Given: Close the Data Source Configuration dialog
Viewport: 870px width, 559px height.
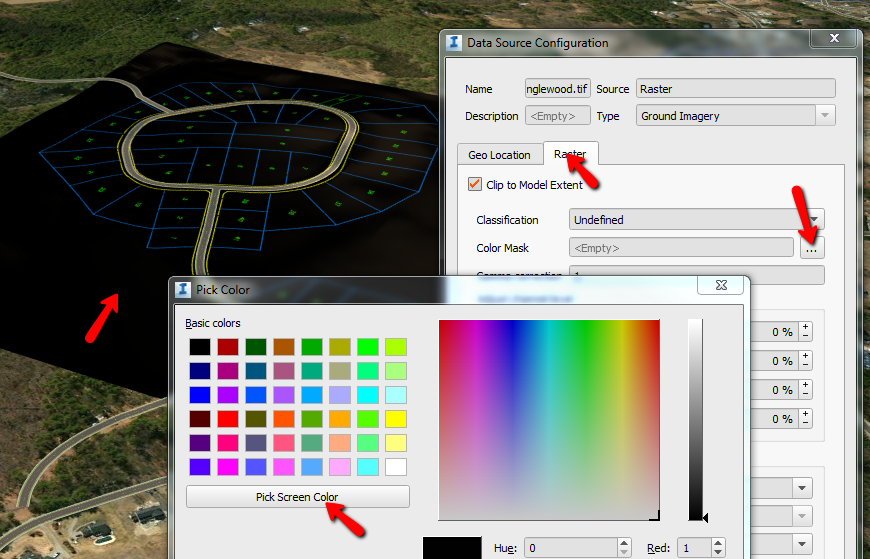Looking at the screenshot, I should pyautogui.click(x=834, y=38).
